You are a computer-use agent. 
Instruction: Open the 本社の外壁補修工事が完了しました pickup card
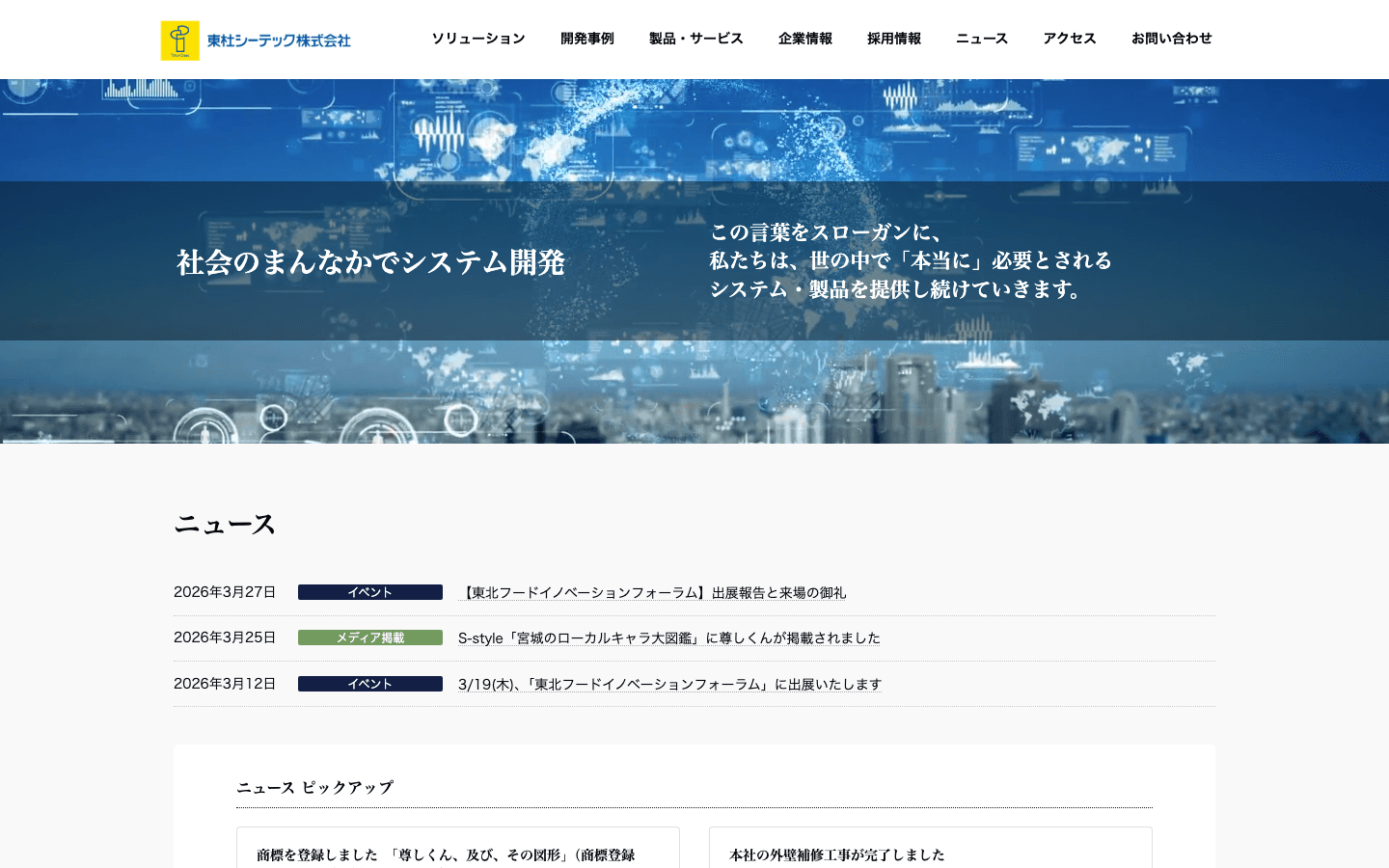(931, 849)
